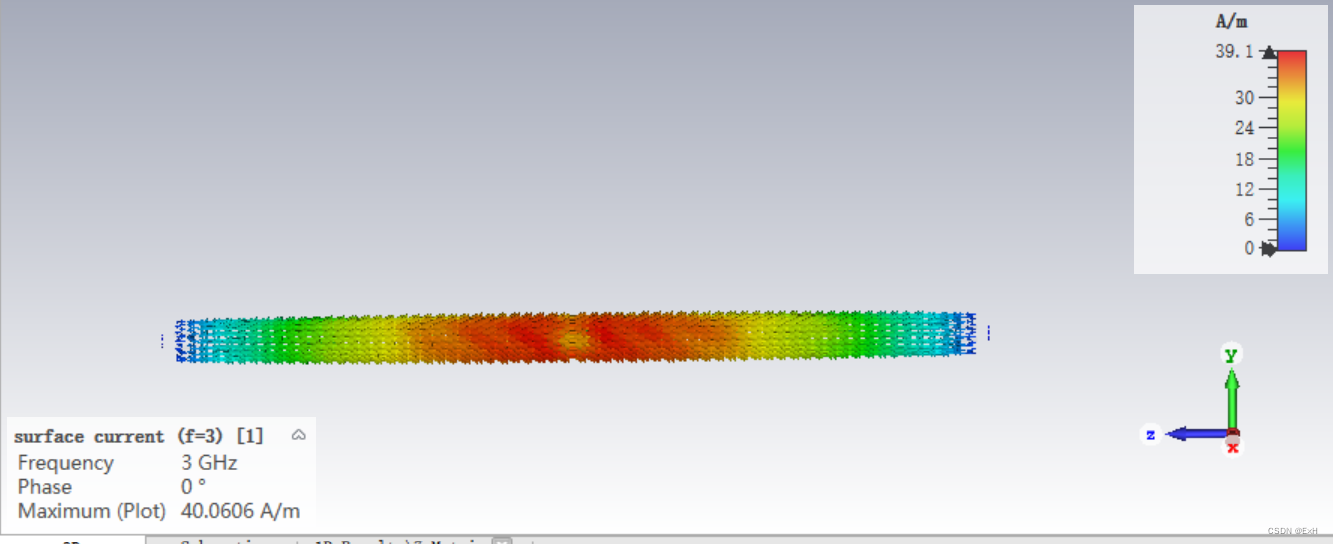Click the Frequency label
Image resolution: width=1333 pixels, height=544 pixels.
(x=66, y=463)
